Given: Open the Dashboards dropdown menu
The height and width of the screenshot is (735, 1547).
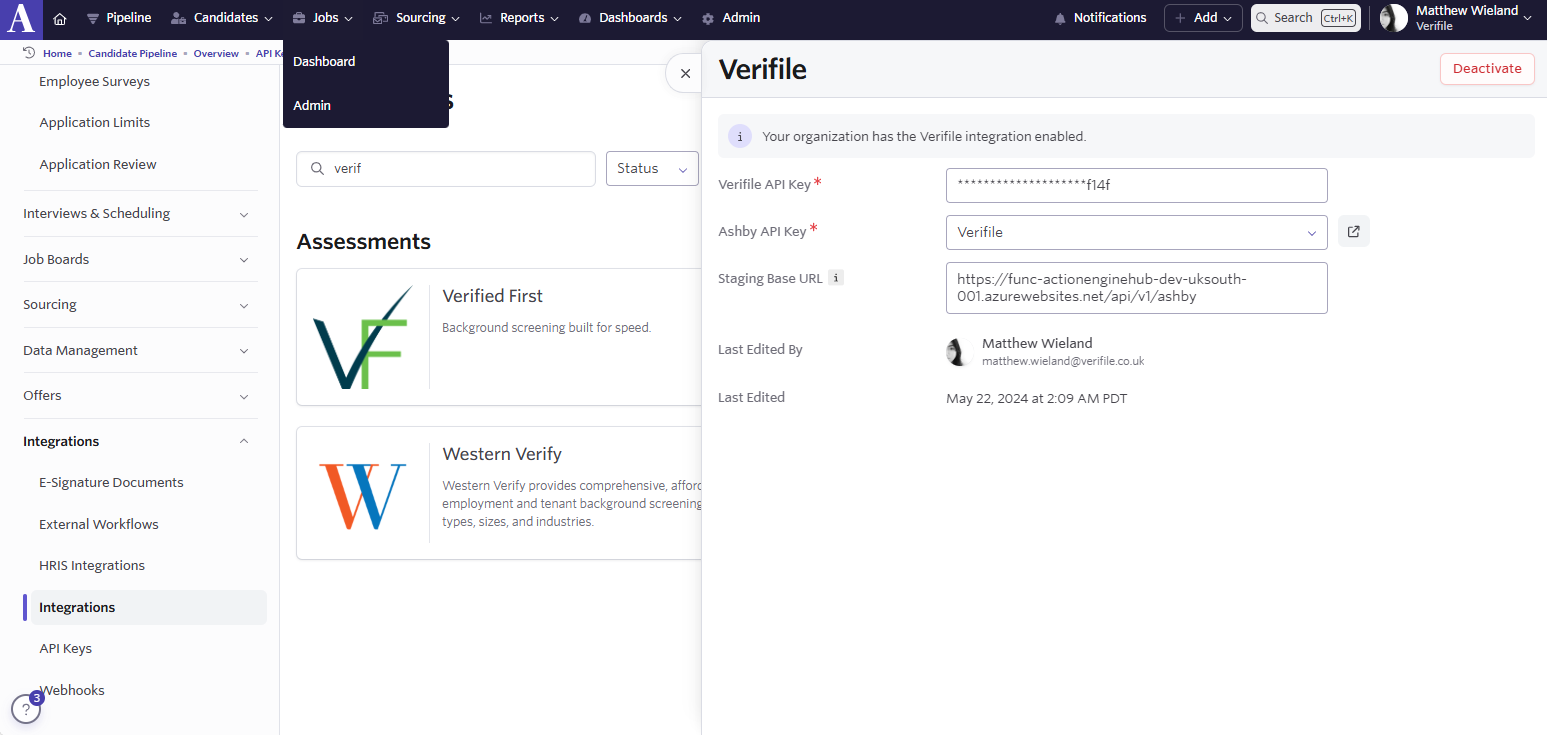Looking at the screenshot, I should 630,18.
